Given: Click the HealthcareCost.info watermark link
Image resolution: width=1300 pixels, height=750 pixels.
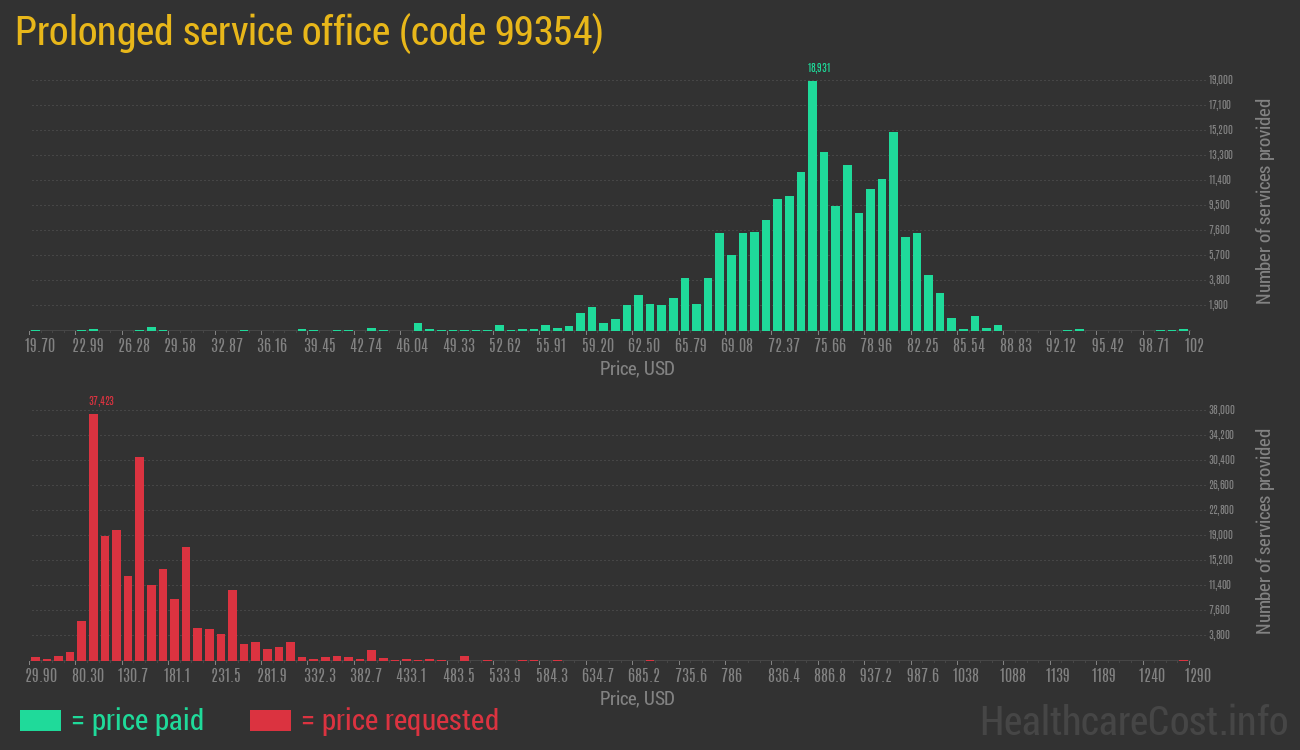Looking at the screenshot, I should (x=1133, y=720).
